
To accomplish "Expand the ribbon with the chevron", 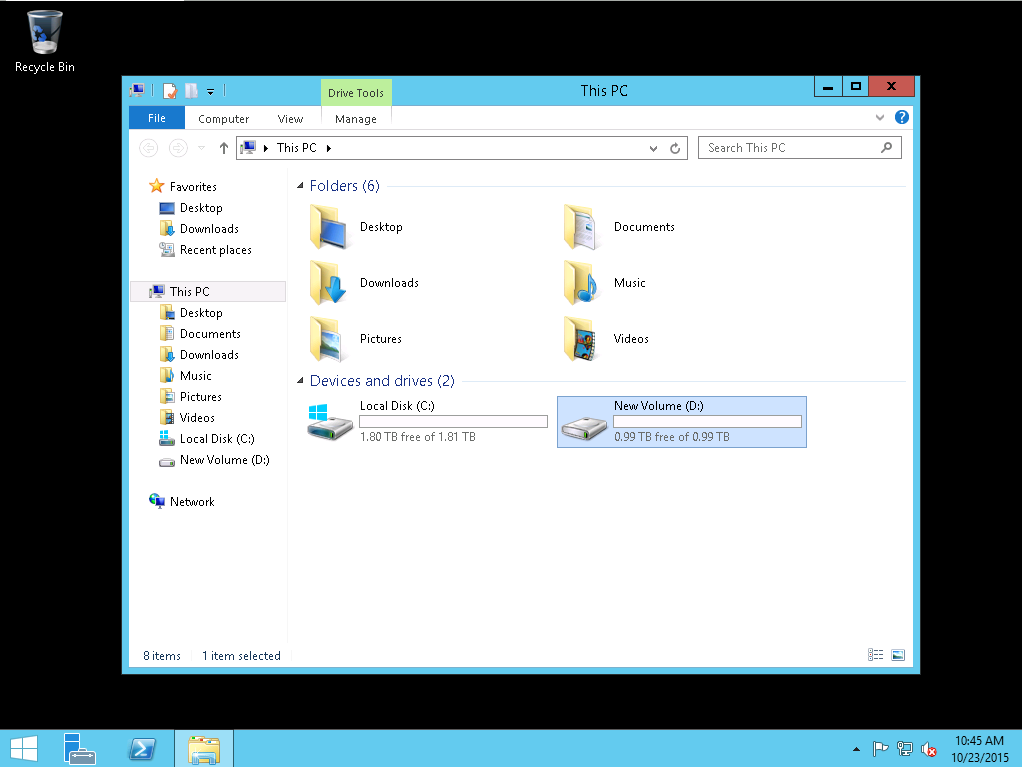I will pyautogui.click(x=880, y=118).
